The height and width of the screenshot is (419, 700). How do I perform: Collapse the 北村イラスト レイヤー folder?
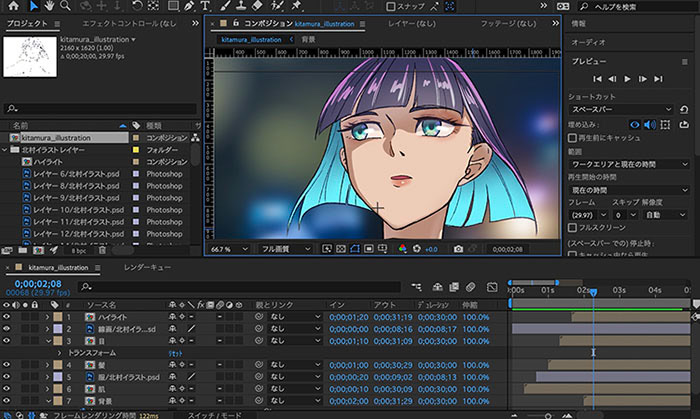pyautogui.click(x=5, y=150)
